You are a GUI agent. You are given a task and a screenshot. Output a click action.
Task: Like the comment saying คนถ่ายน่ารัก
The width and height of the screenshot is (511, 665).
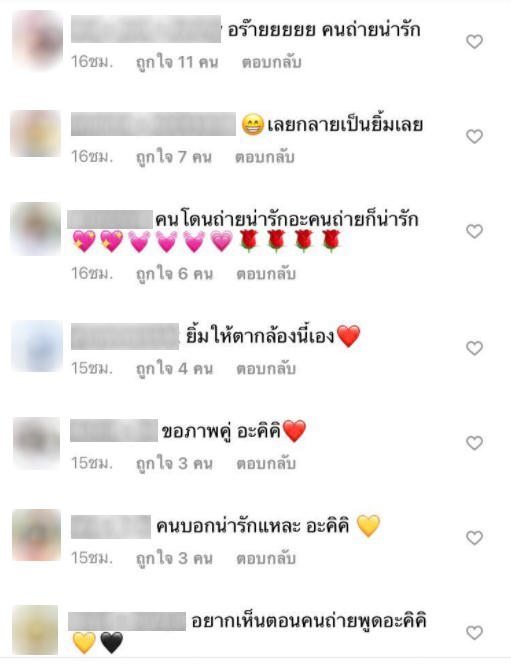(474, 42)
